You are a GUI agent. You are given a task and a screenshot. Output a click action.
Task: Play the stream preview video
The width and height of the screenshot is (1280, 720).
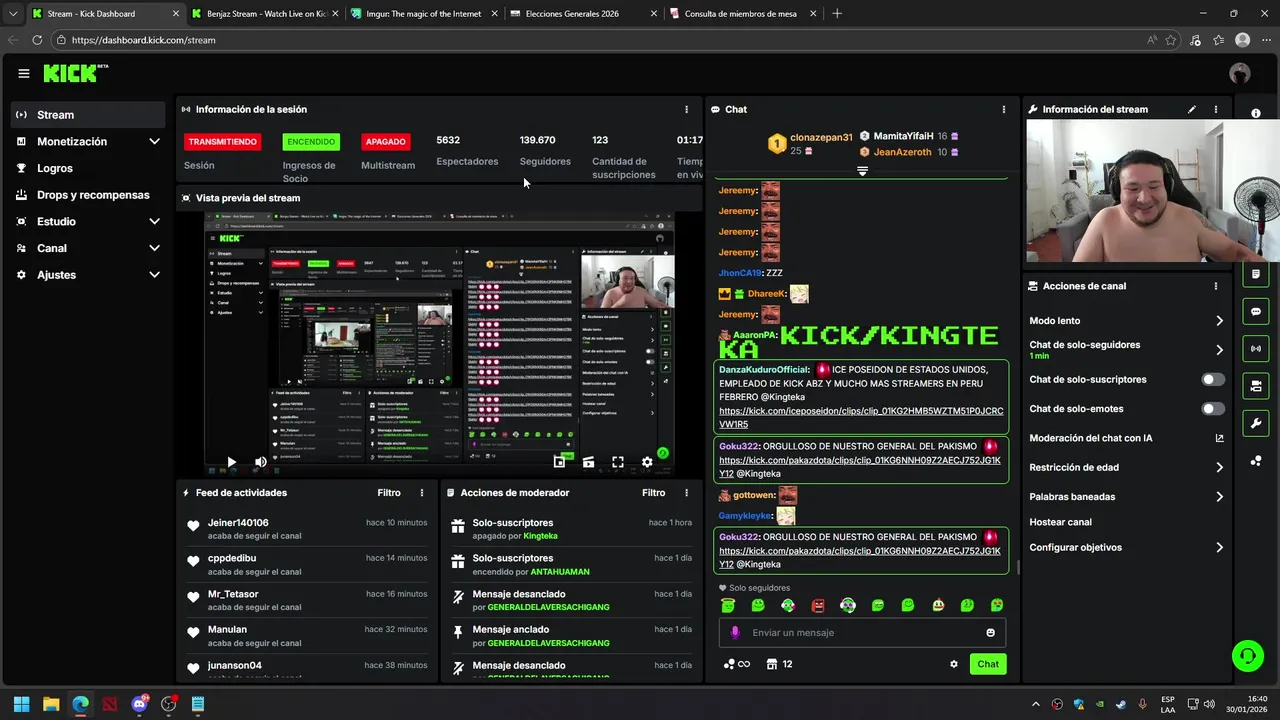point(231,462)
